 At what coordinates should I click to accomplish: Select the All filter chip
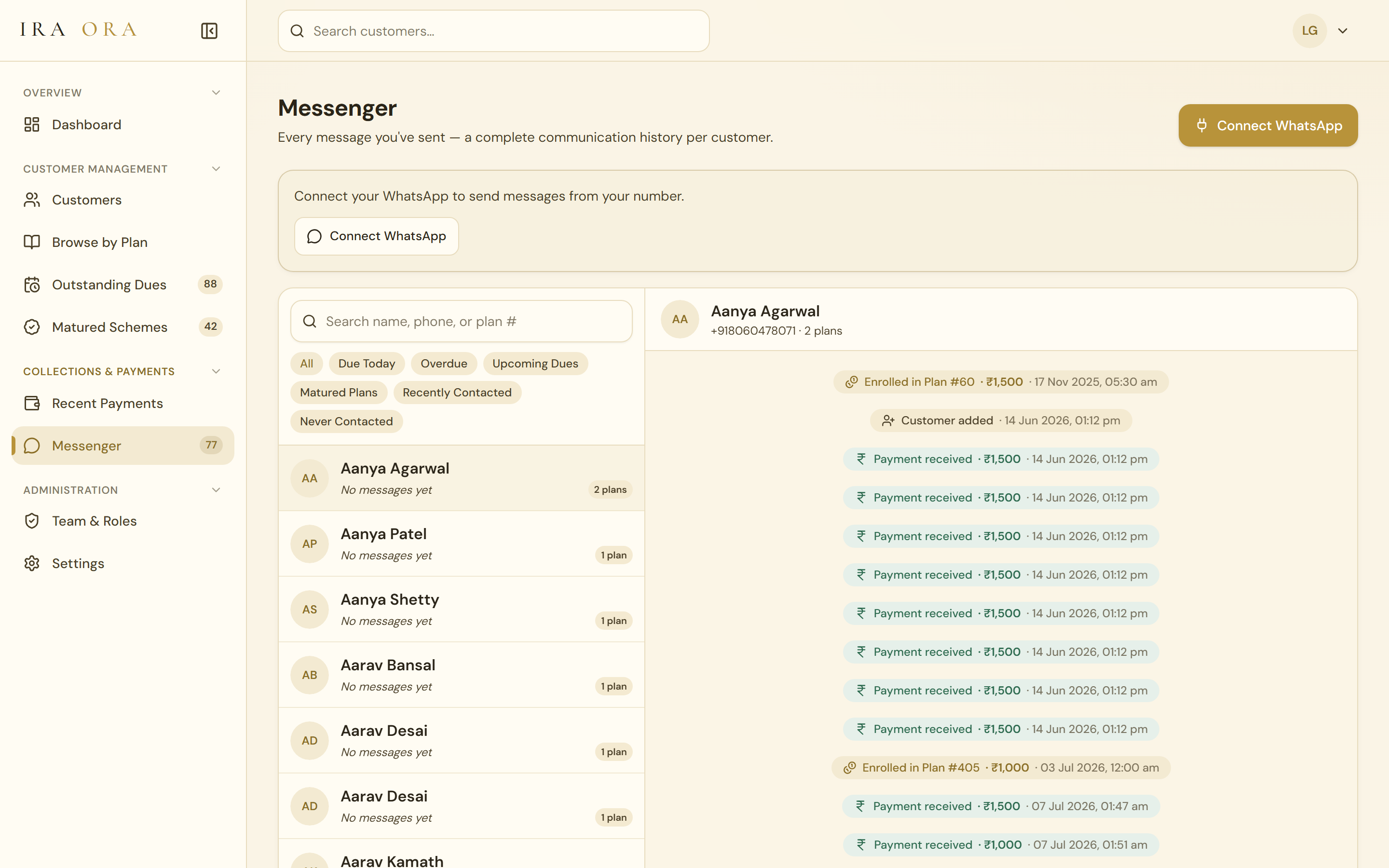click(307, 364)
